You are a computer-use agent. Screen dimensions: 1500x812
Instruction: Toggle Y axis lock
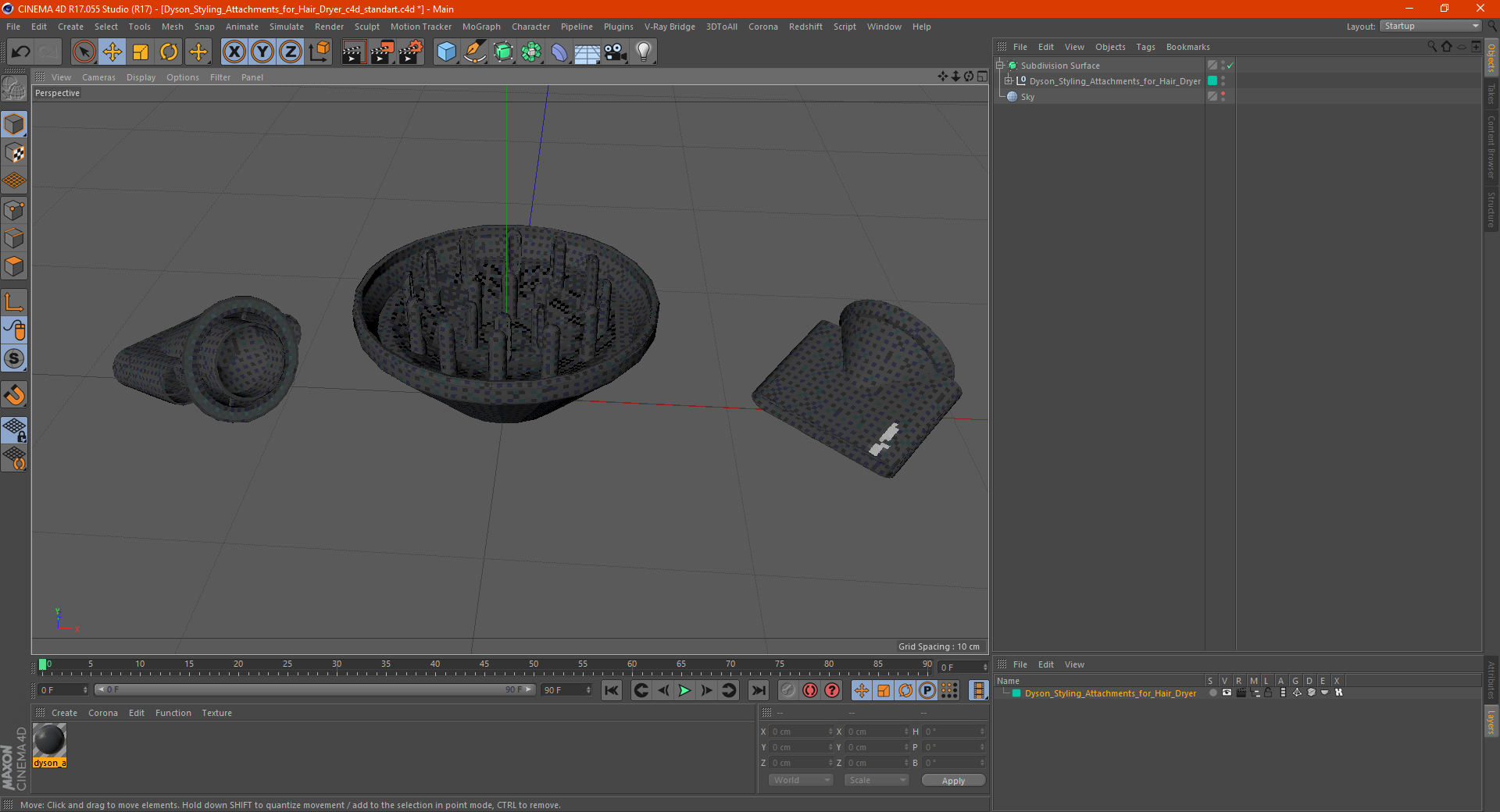[x=262, y=52]
